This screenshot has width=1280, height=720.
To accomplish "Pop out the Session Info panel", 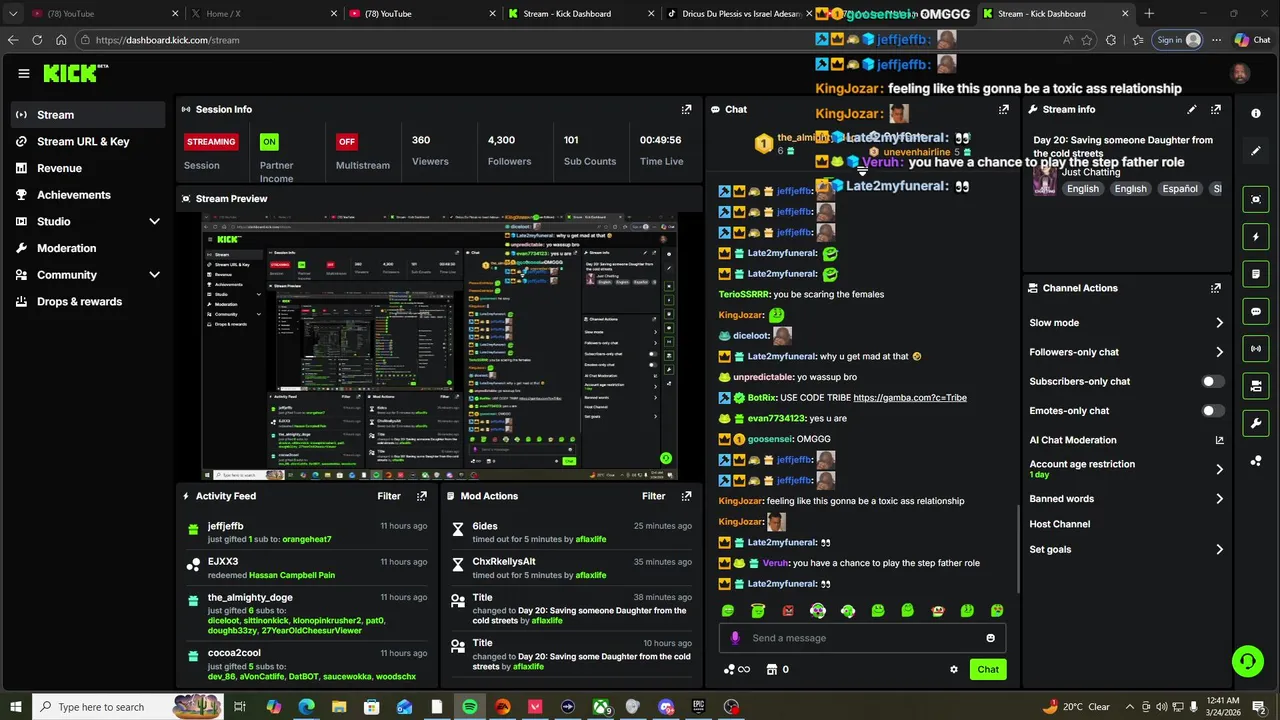I will 686,109.
